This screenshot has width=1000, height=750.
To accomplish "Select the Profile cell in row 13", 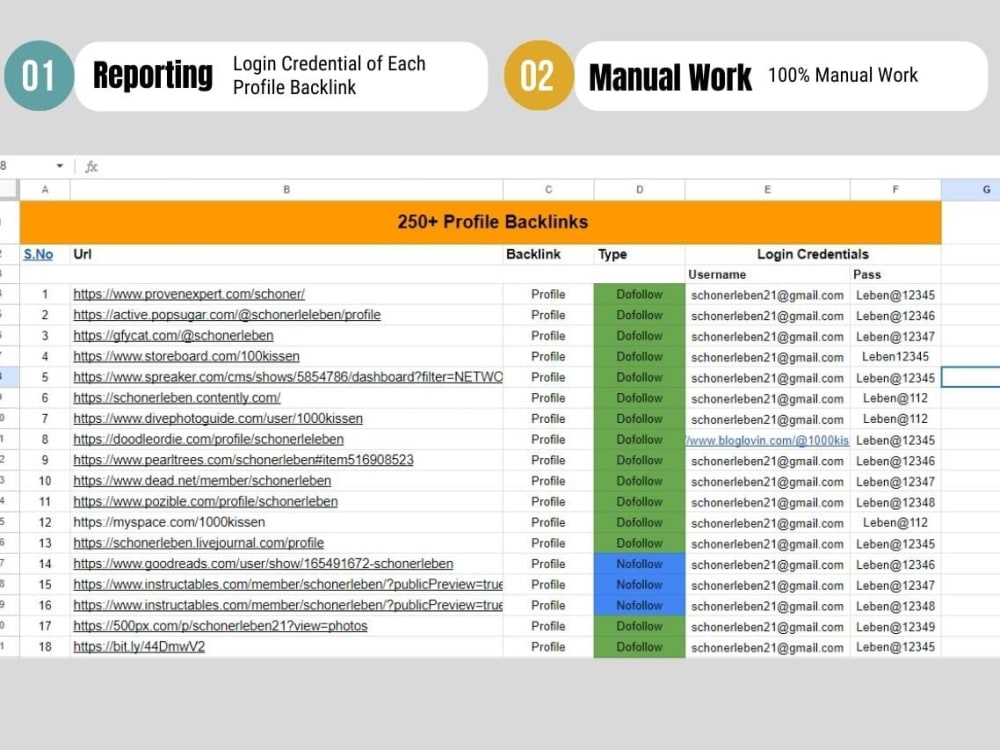I will 548,543.
